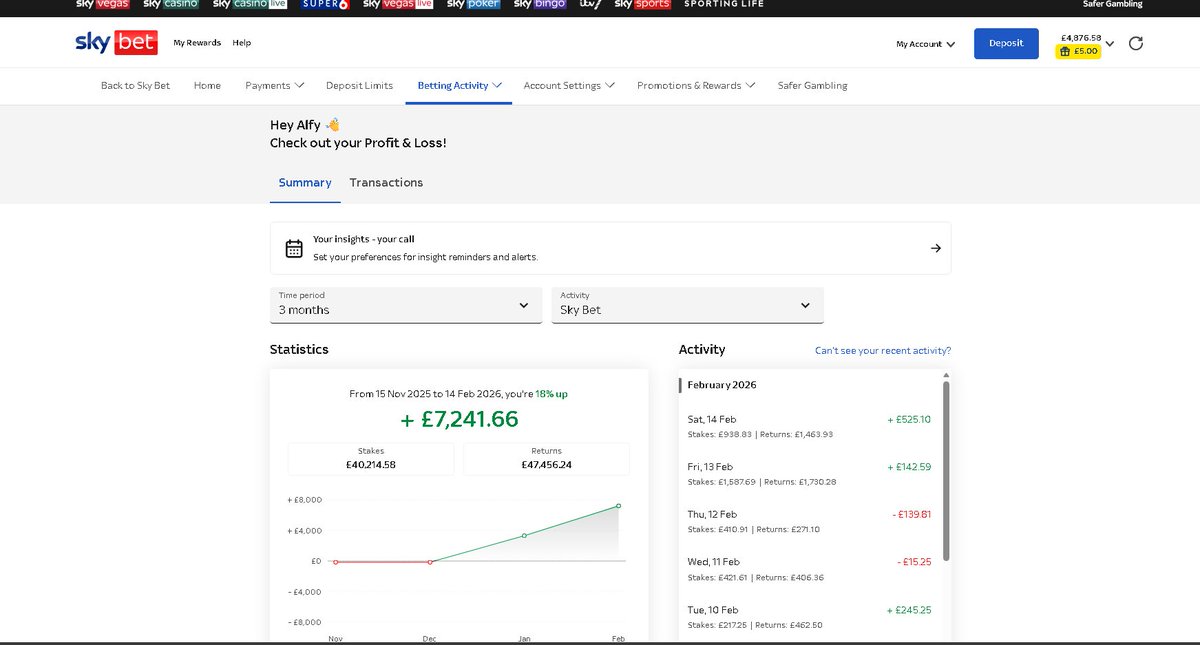This screenshot has width=1200, height=645.
Task: Open the Time period dropdown
Action: click(406, 305)
